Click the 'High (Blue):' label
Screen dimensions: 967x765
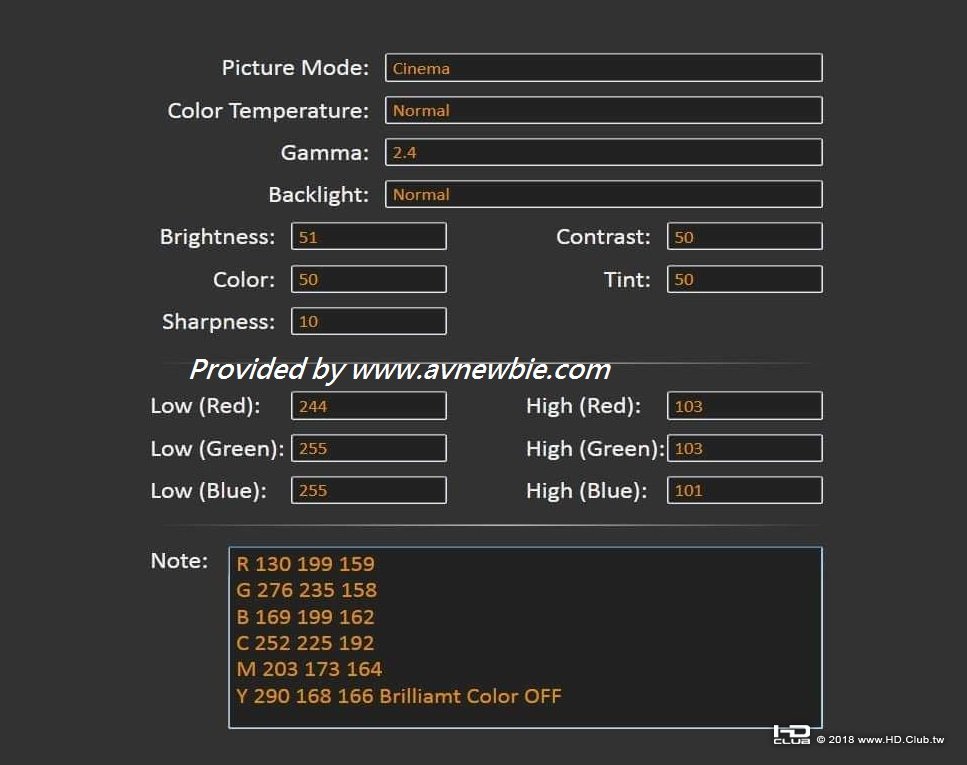tap(586, 491)
